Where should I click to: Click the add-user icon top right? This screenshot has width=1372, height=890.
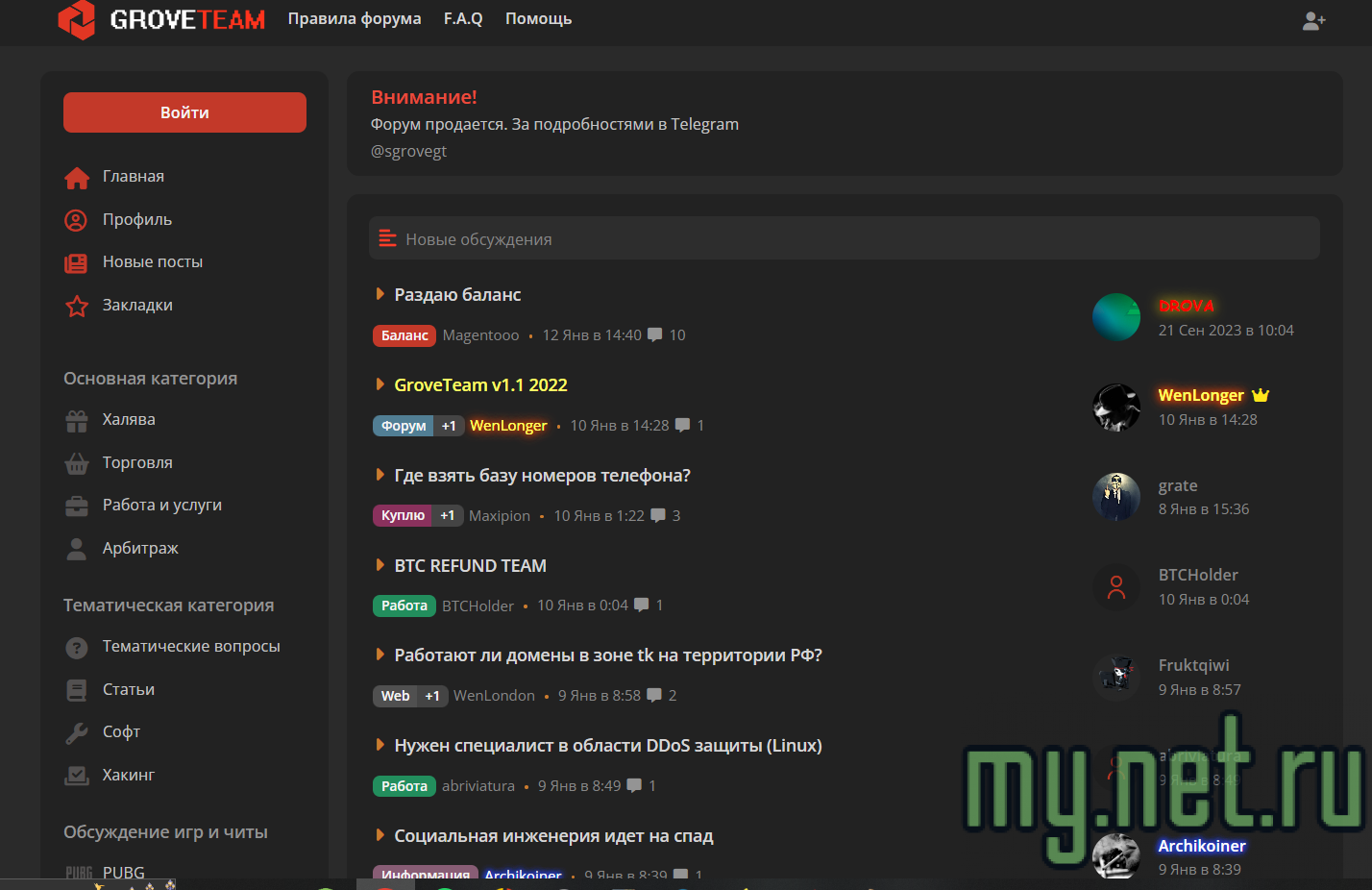pos(1313,20)
